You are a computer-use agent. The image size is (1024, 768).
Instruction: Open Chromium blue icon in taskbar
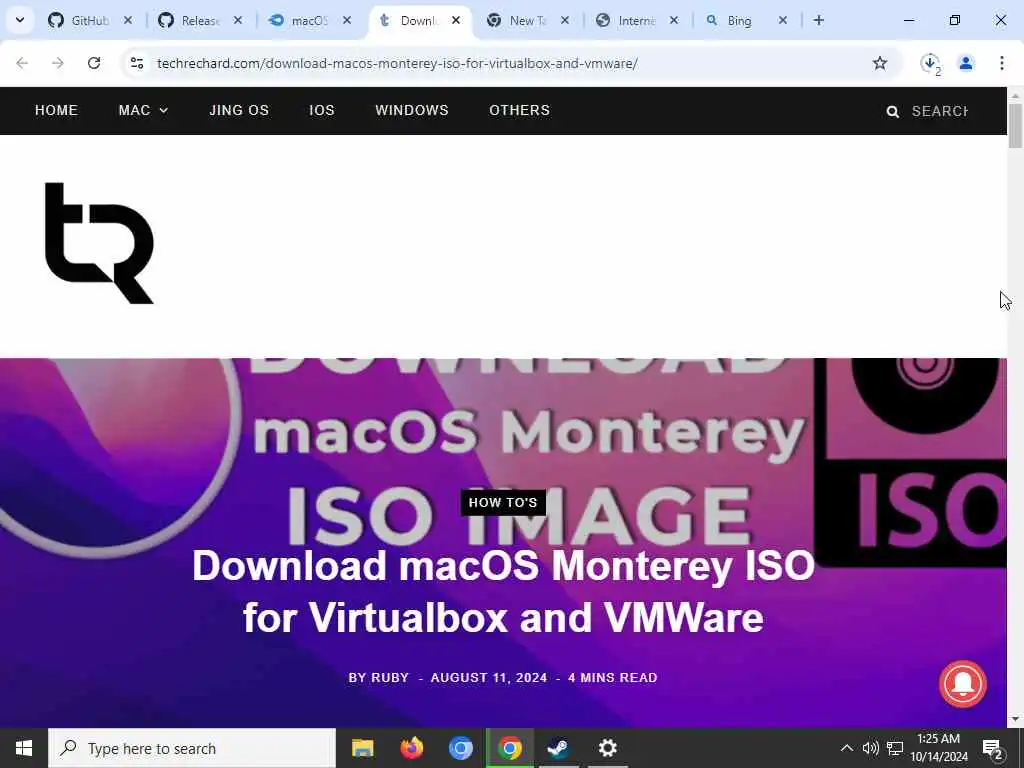pyautogui.click(x=460, y=748)
